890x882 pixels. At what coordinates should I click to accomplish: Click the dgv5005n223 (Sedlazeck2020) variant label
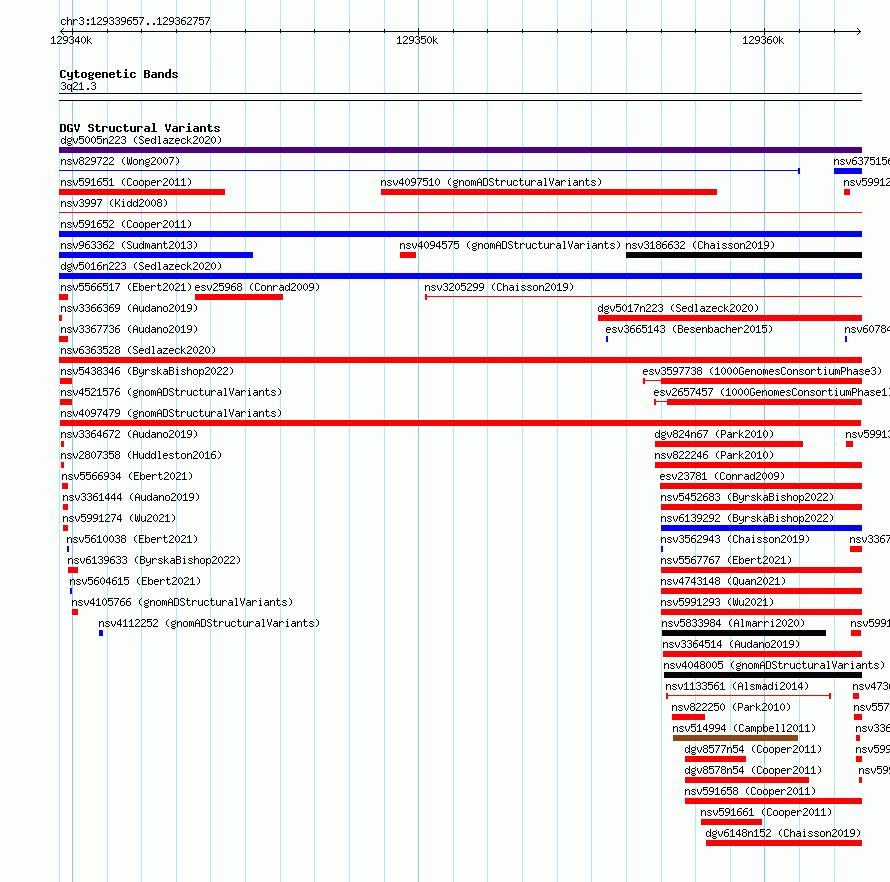(x=141, y=140)
